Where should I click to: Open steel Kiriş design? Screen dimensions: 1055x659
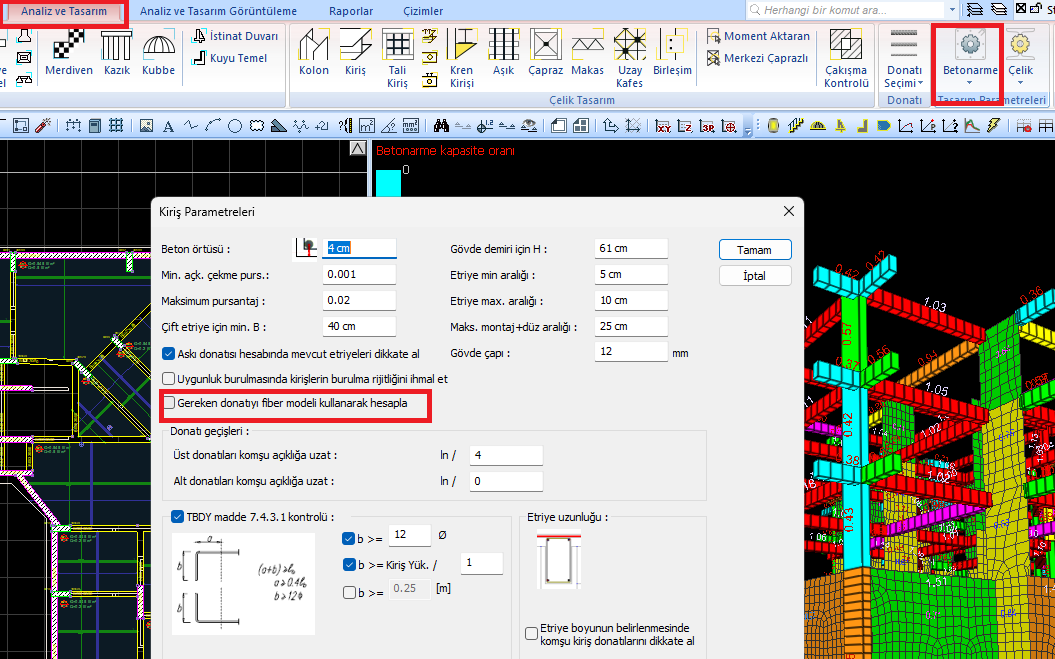(355, 53)
